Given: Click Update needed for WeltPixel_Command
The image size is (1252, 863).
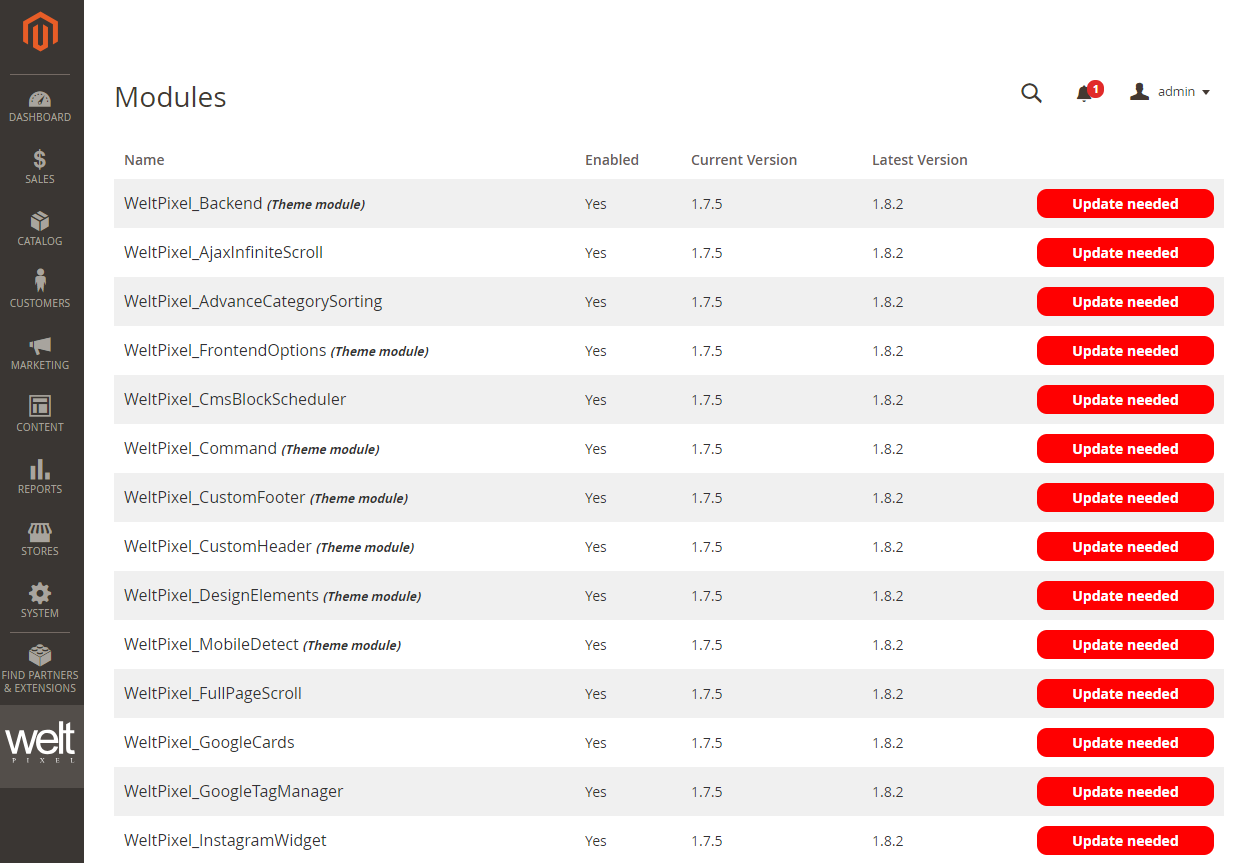Looking at the screenshot, I should pyautogui.click(x=1125, y=449).
